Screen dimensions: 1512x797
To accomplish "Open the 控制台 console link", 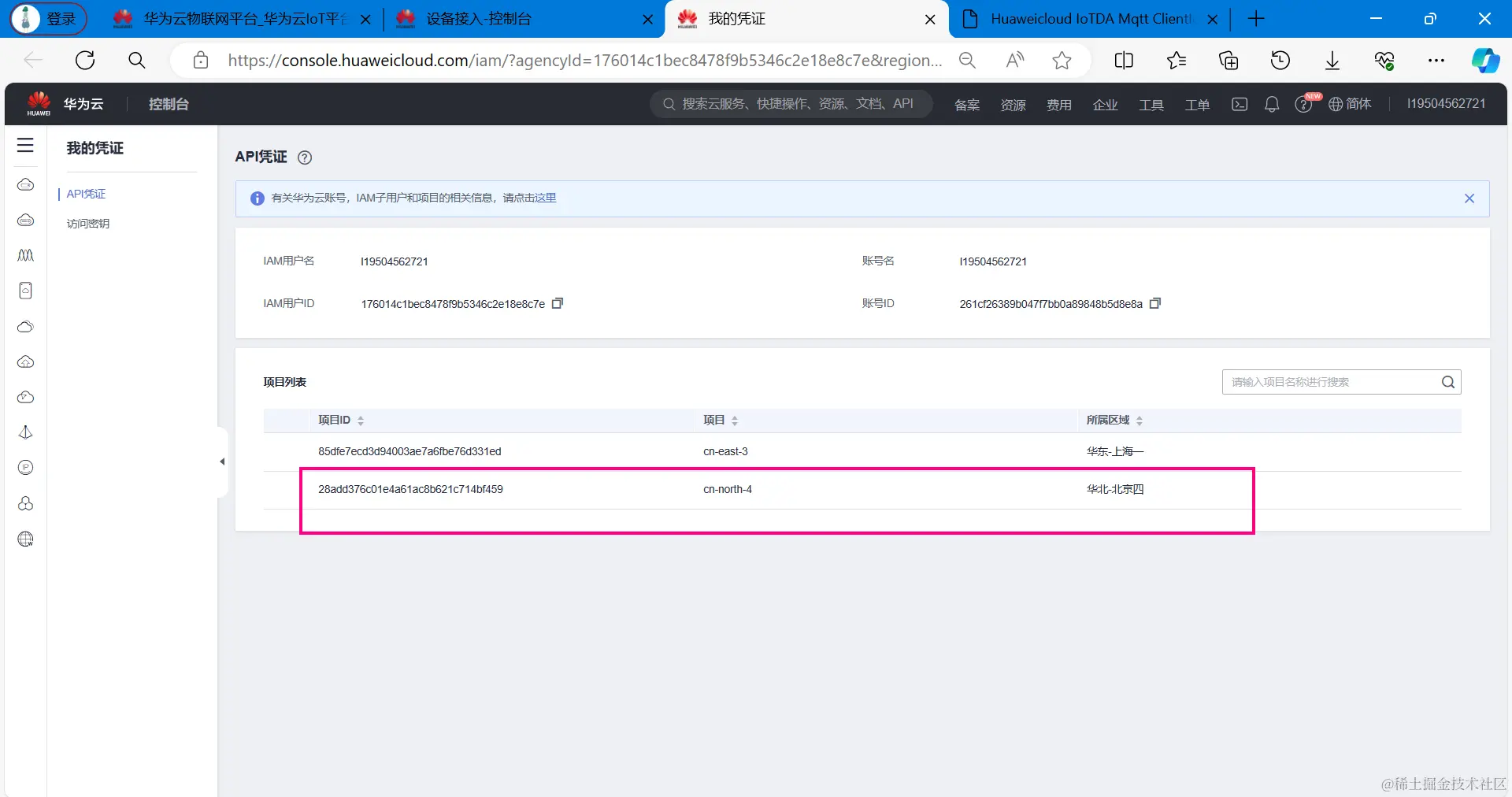I will pos(169,104).
